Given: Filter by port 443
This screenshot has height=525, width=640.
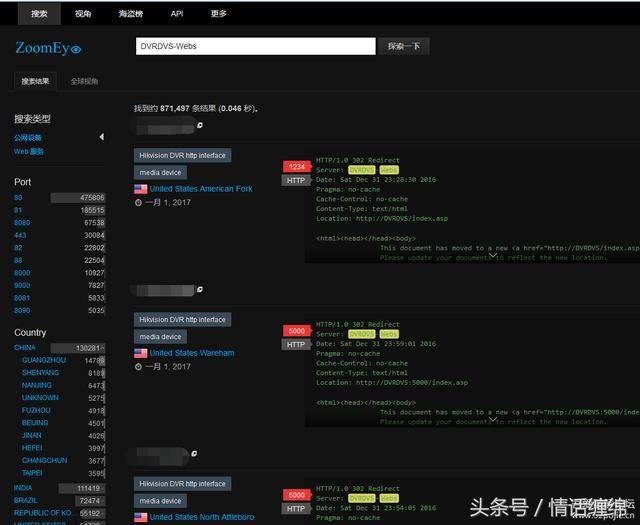Looking at the screenshot, I should pos(20,236).
